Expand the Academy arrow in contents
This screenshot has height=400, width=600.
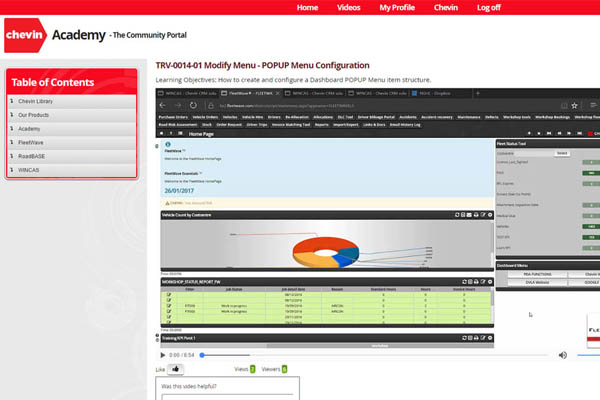[x=12, y=129]
